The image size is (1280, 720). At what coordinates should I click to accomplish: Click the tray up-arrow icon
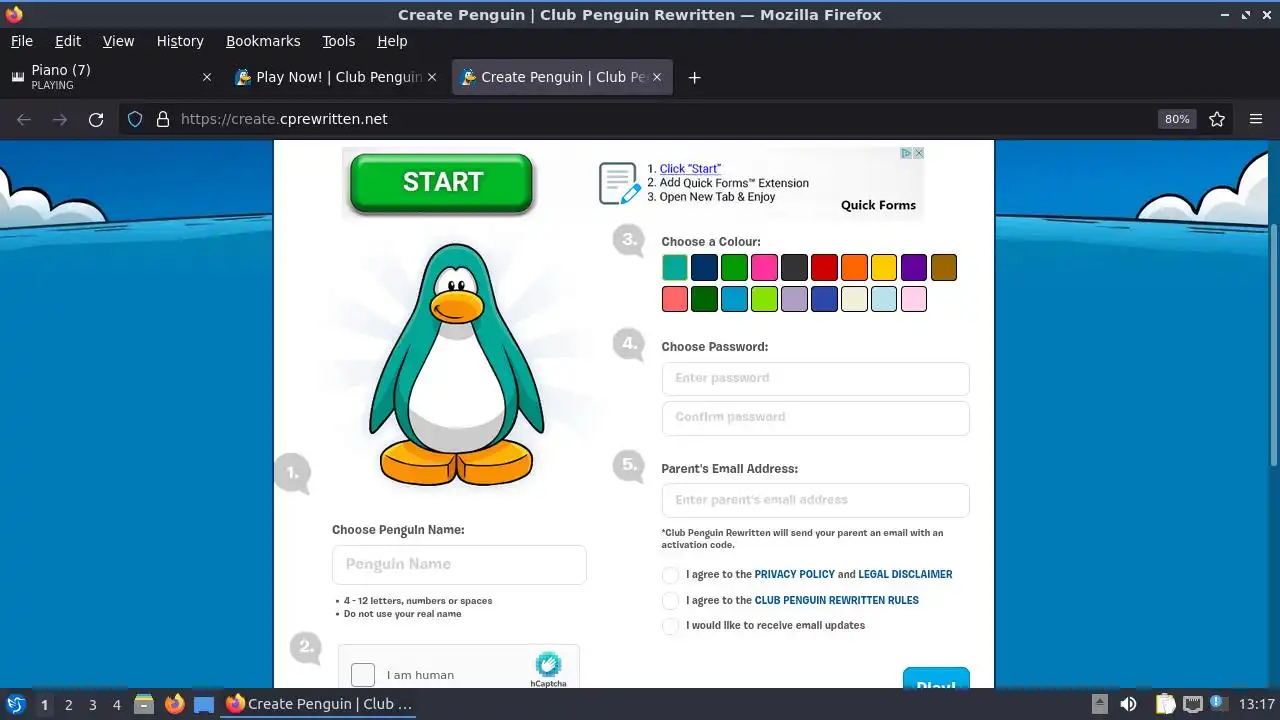coord(1099,704)
